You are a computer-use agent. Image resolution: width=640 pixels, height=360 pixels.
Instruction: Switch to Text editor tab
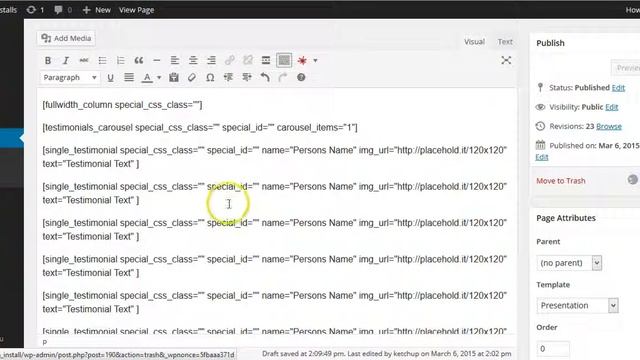pos(505,42)
